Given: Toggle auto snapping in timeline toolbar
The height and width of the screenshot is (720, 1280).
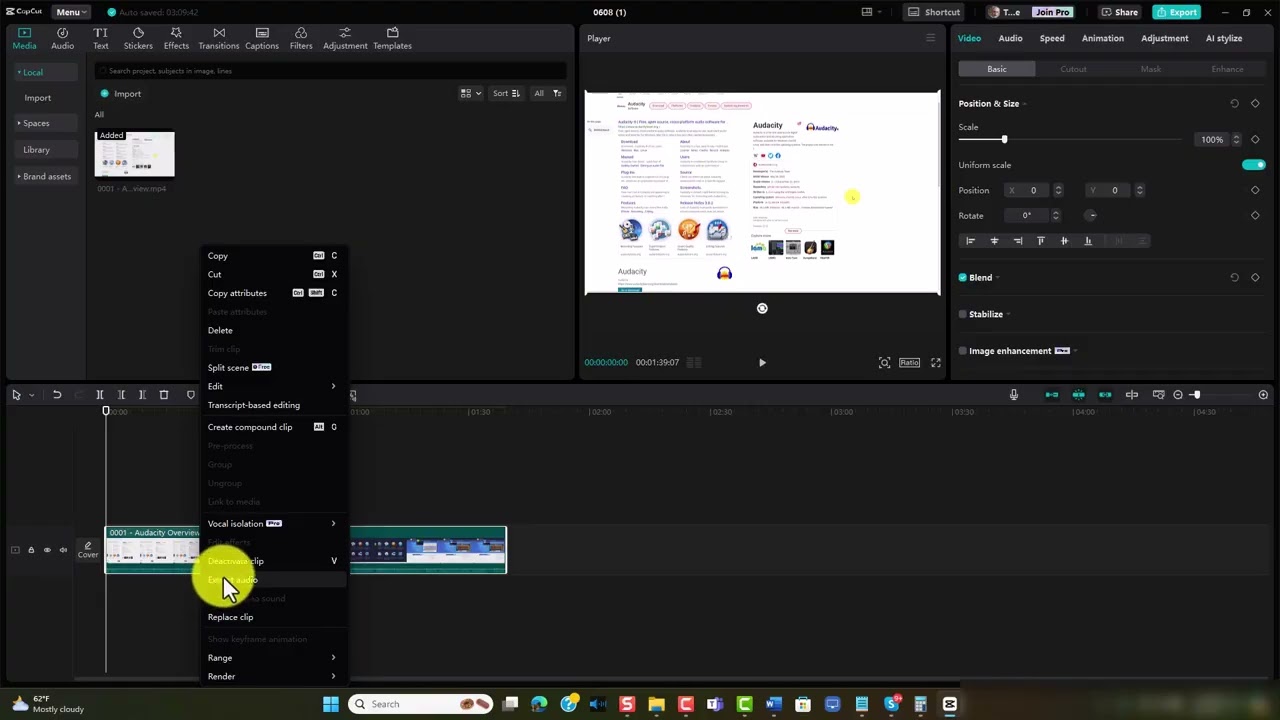Looking at the screenshot, I should pos(1079,395).
